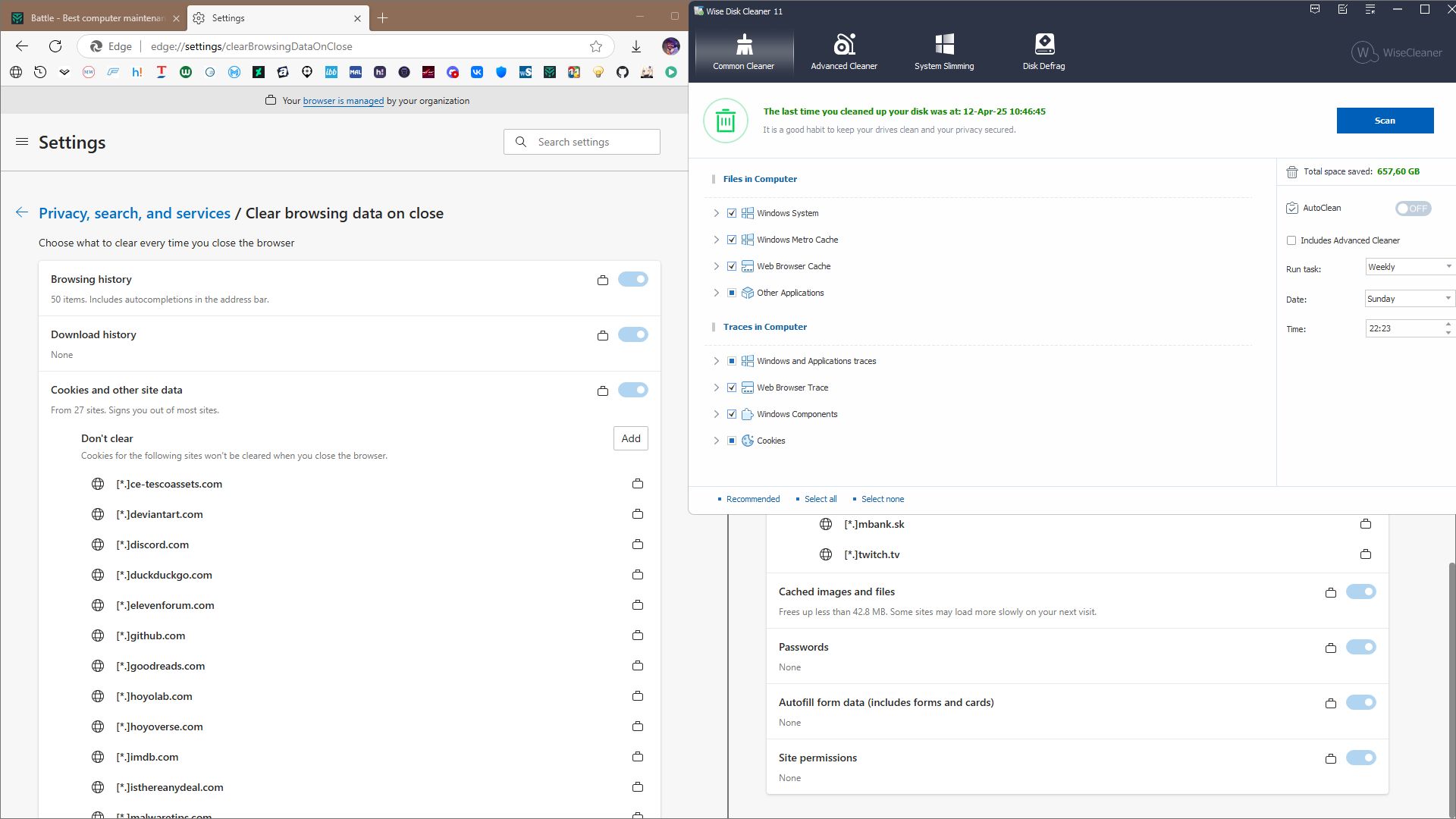Toggle the Cached images and files switch
The height and width of the screenshot is (819, 1456).
[1361, 591]
